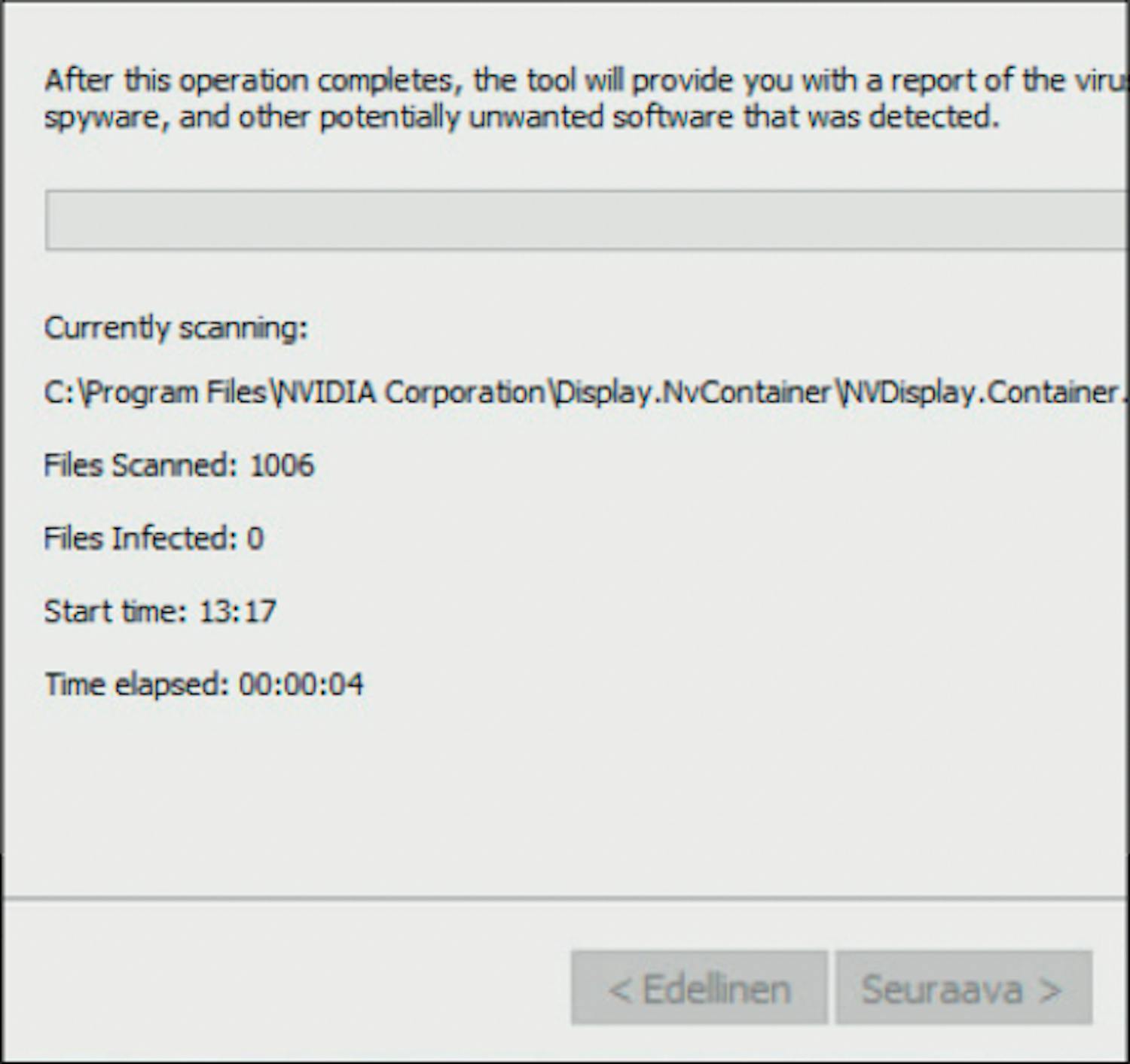Click the 1006 scanned files count

(282, 465)
